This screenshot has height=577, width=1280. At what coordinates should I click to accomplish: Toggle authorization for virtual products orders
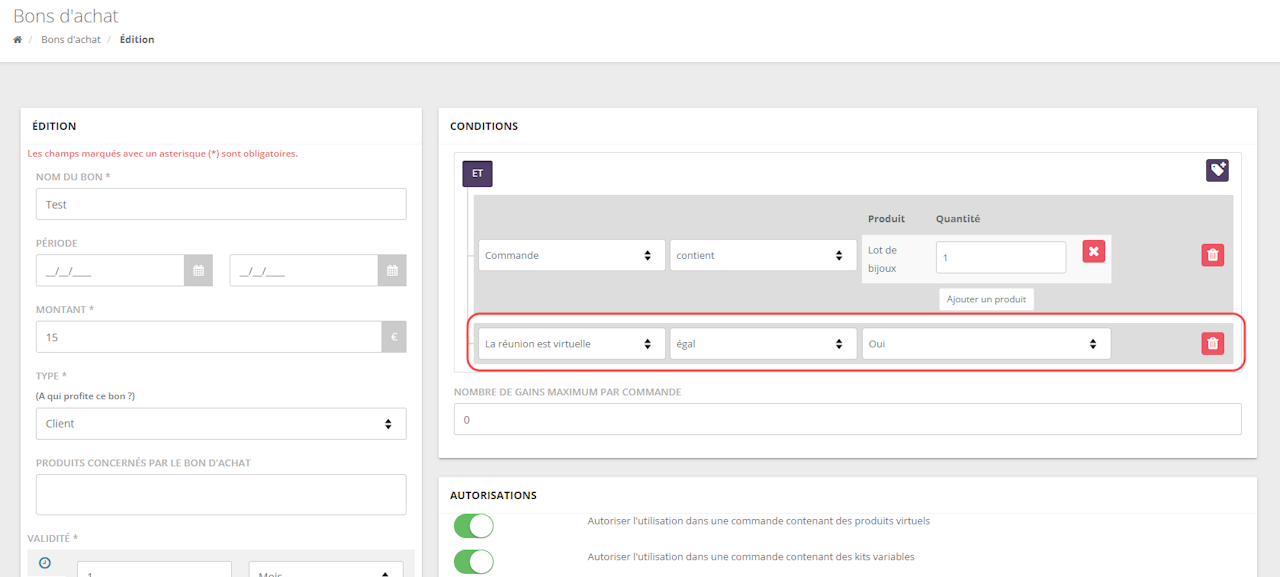(473, 526)
